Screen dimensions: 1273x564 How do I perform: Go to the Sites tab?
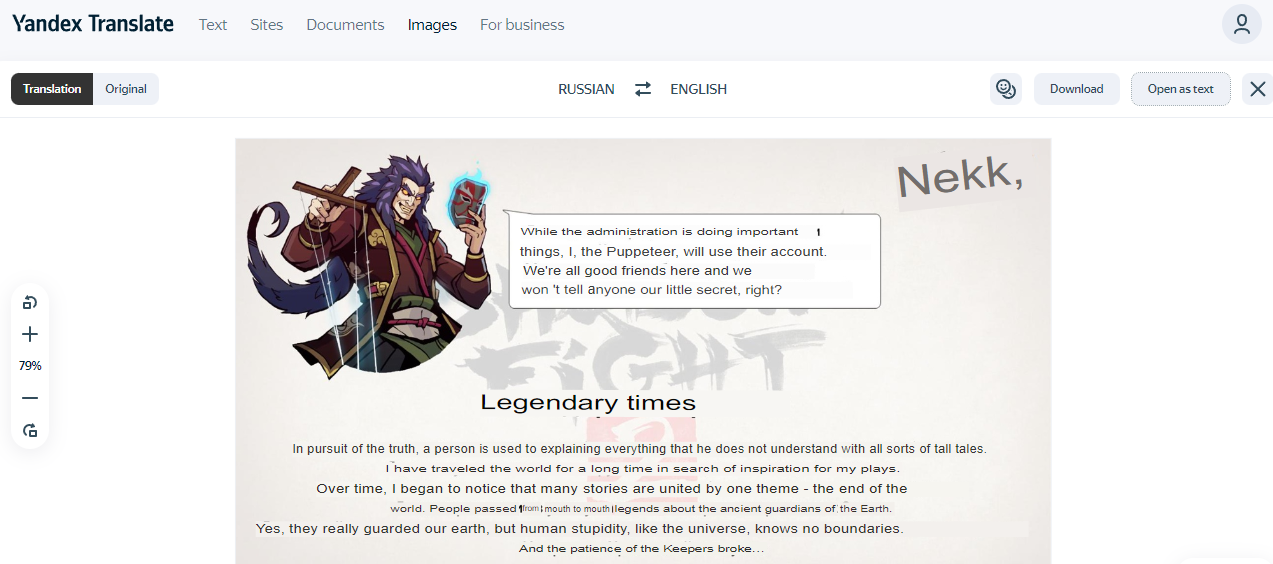pyautogui.click(x=267, y=25)
